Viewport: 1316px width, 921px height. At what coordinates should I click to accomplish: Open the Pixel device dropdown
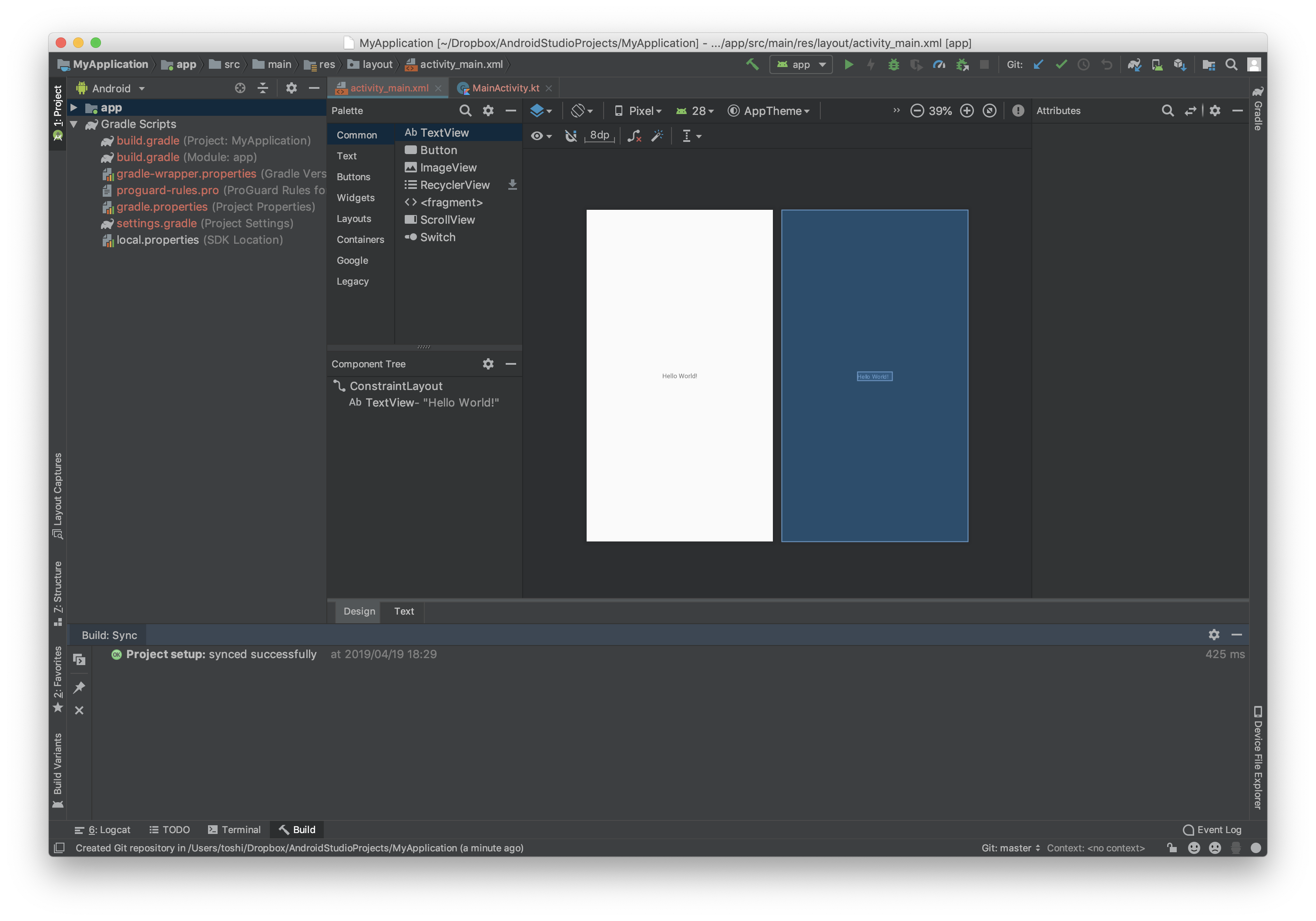point(638,111)
